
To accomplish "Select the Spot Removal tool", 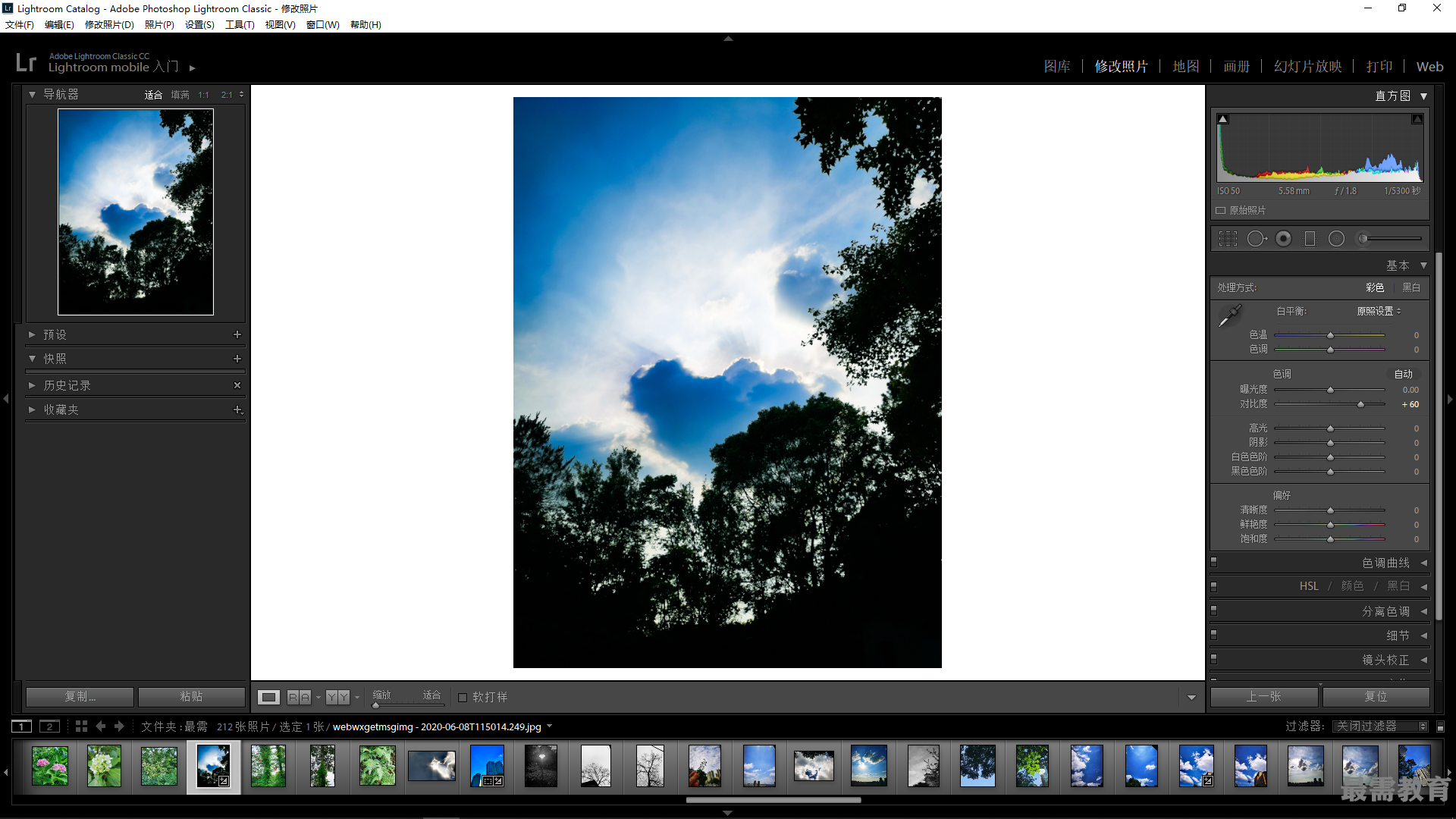I will click(1257, 239).
